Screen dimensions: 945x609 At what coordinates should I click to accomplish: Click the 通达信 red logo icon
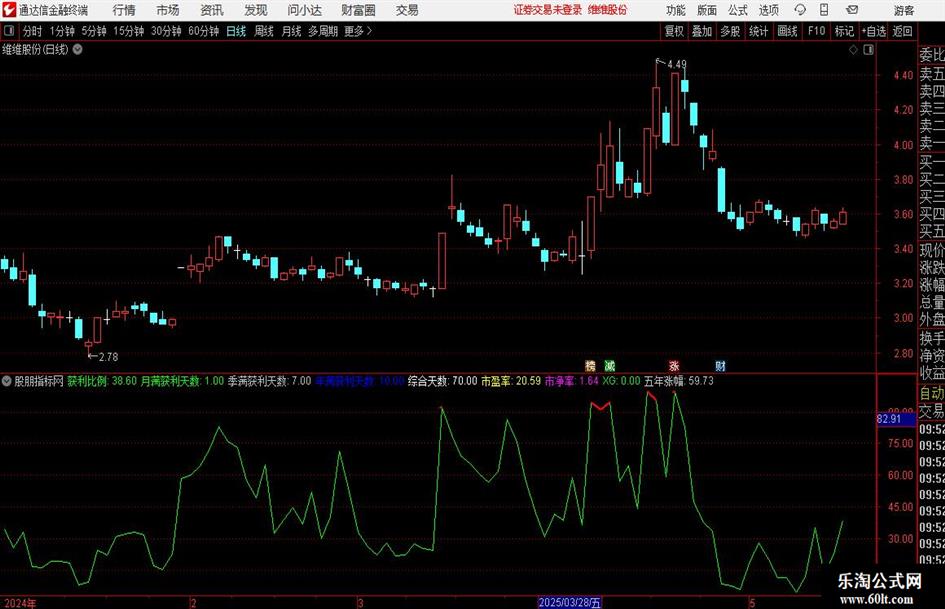pyautogui.click(x=9, y=10)
